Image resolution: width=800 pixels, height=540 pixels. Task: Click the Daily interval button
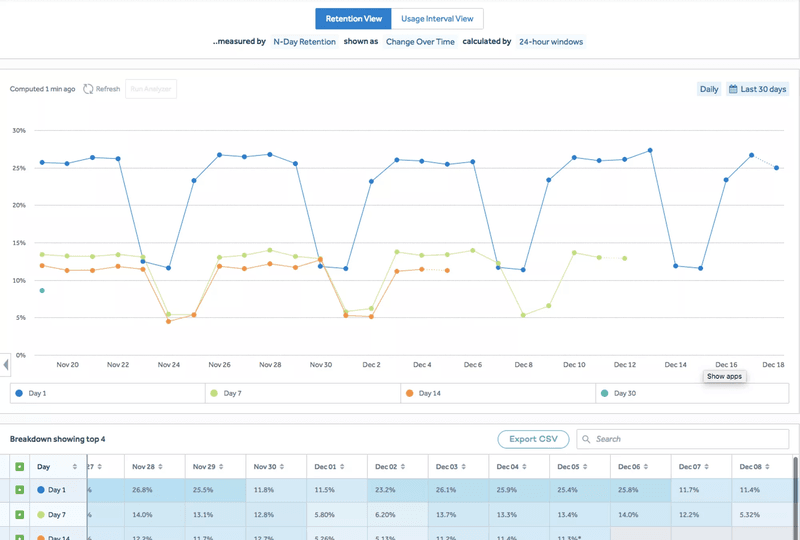(709, 89)
